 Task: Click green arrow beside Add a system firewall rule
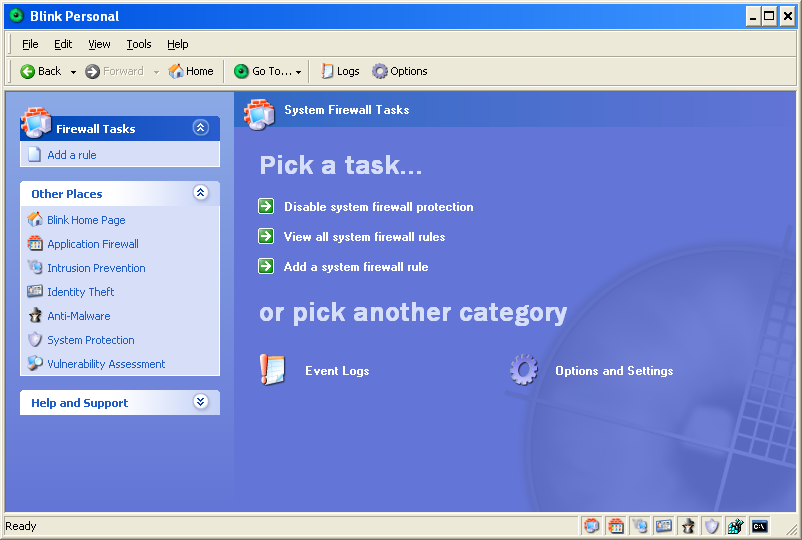266,266
